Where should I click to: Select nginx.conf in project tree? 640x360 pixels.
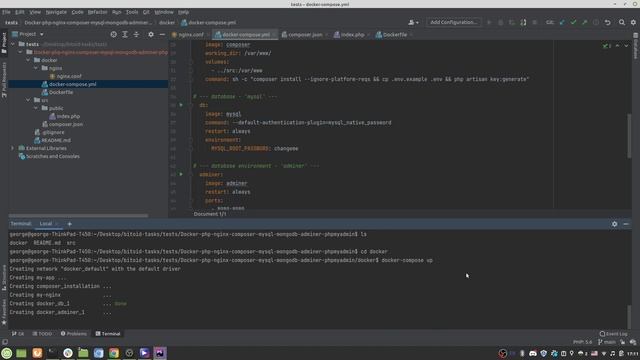65,76
